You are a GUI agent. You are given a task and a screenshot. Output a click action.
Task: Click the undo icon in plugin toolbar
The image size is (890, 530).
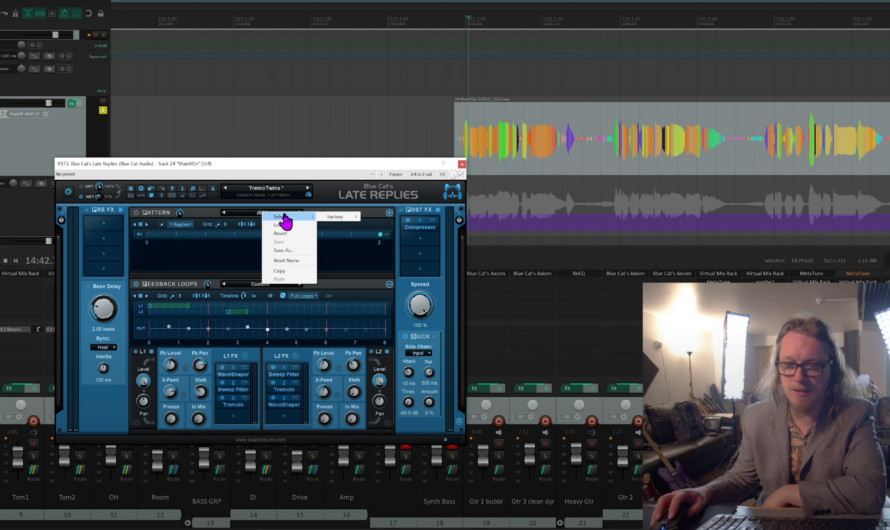151,188
